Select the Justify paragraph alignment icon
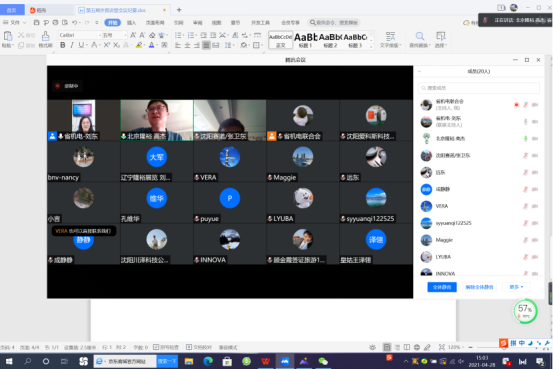Image resolution: width=553 pixels, height=369 pixels. coord(206,45)
